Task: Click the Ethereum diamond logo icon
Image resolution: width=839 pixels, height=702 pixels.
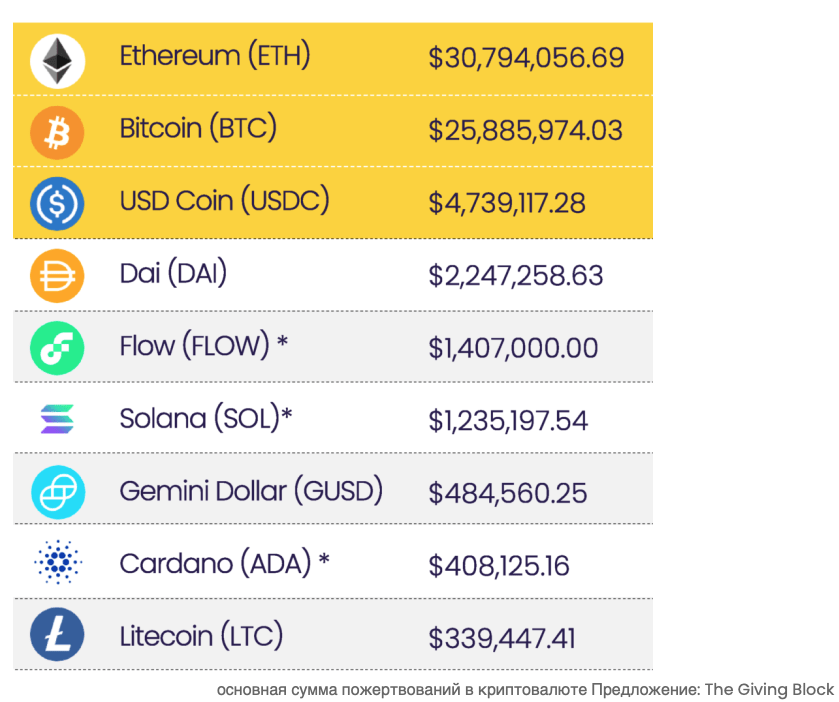Action: 57,60
